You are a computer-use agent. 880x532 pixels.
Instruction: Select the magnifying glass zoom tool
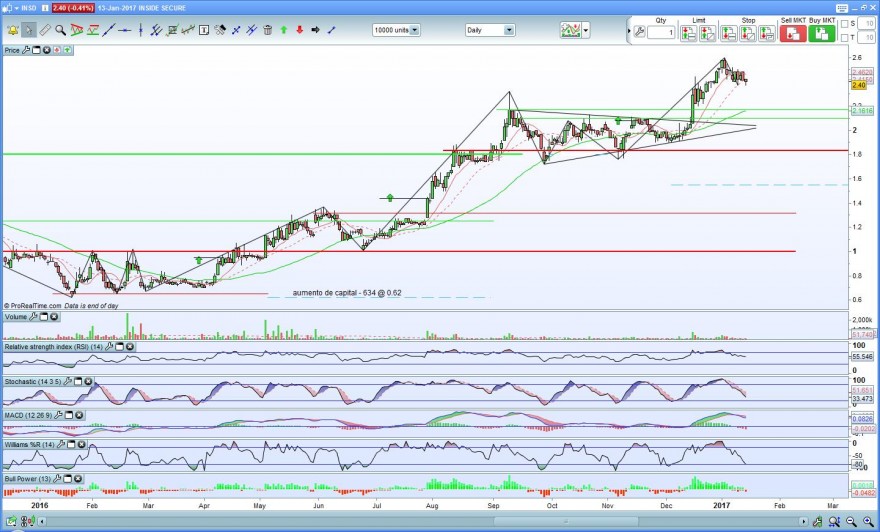[x=60, y=30]
